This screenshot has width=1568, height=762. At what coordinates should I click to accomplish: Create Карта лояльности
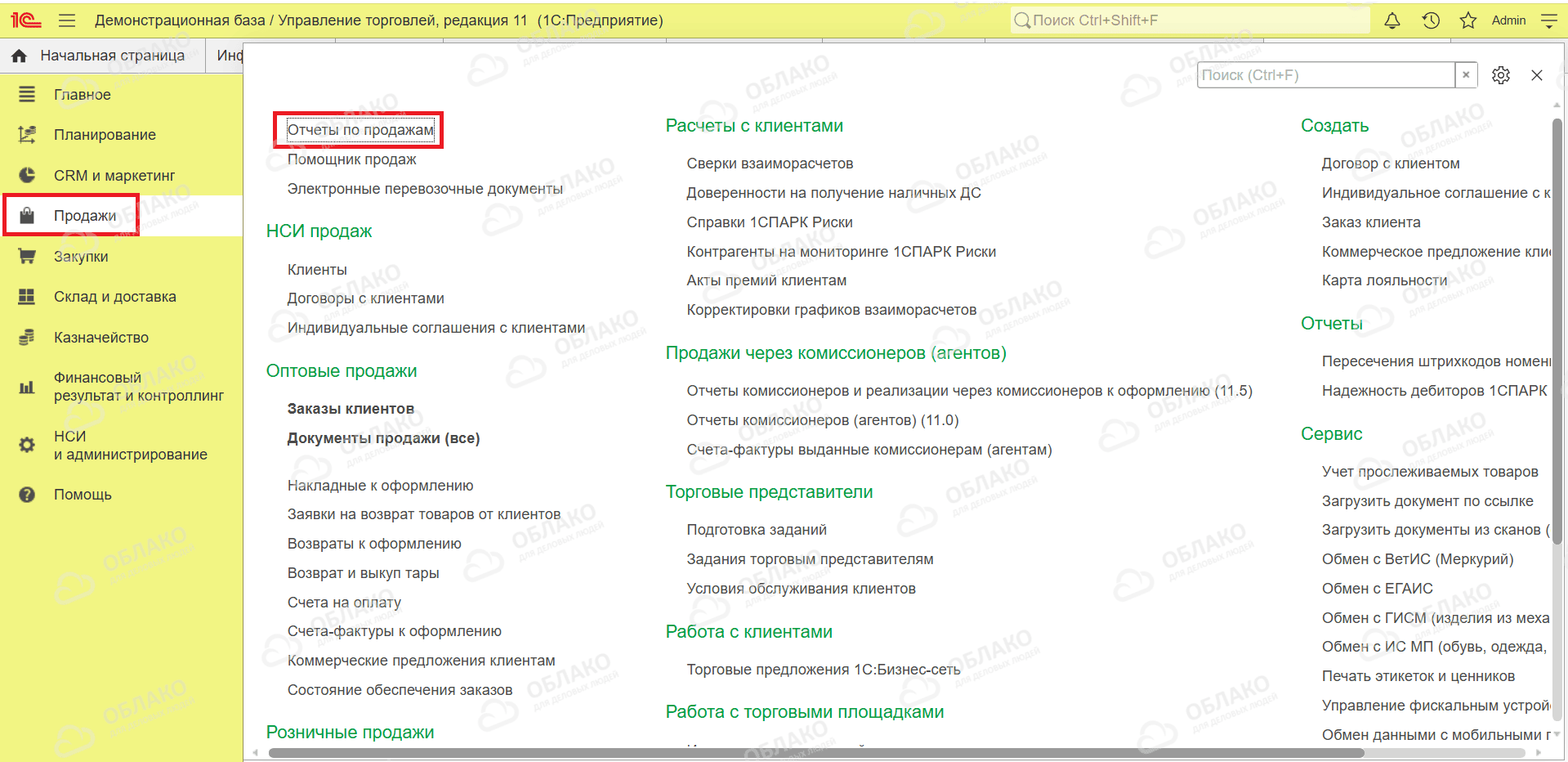tap(1384, 280)
